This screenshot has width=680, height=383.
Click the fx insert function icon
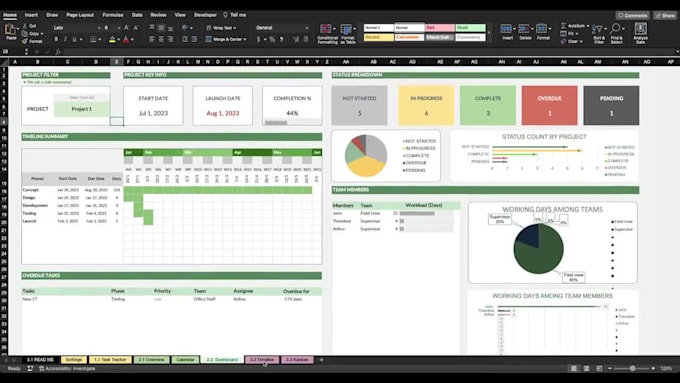click(58, 52)
